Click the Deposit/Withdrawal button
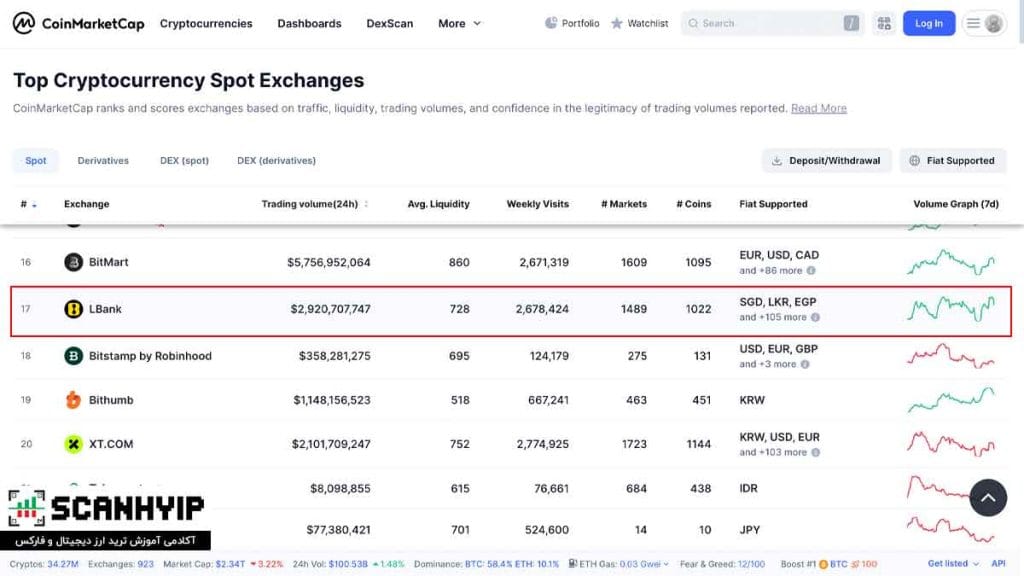Screen dimensions: 1024x576 click(827, 161)
